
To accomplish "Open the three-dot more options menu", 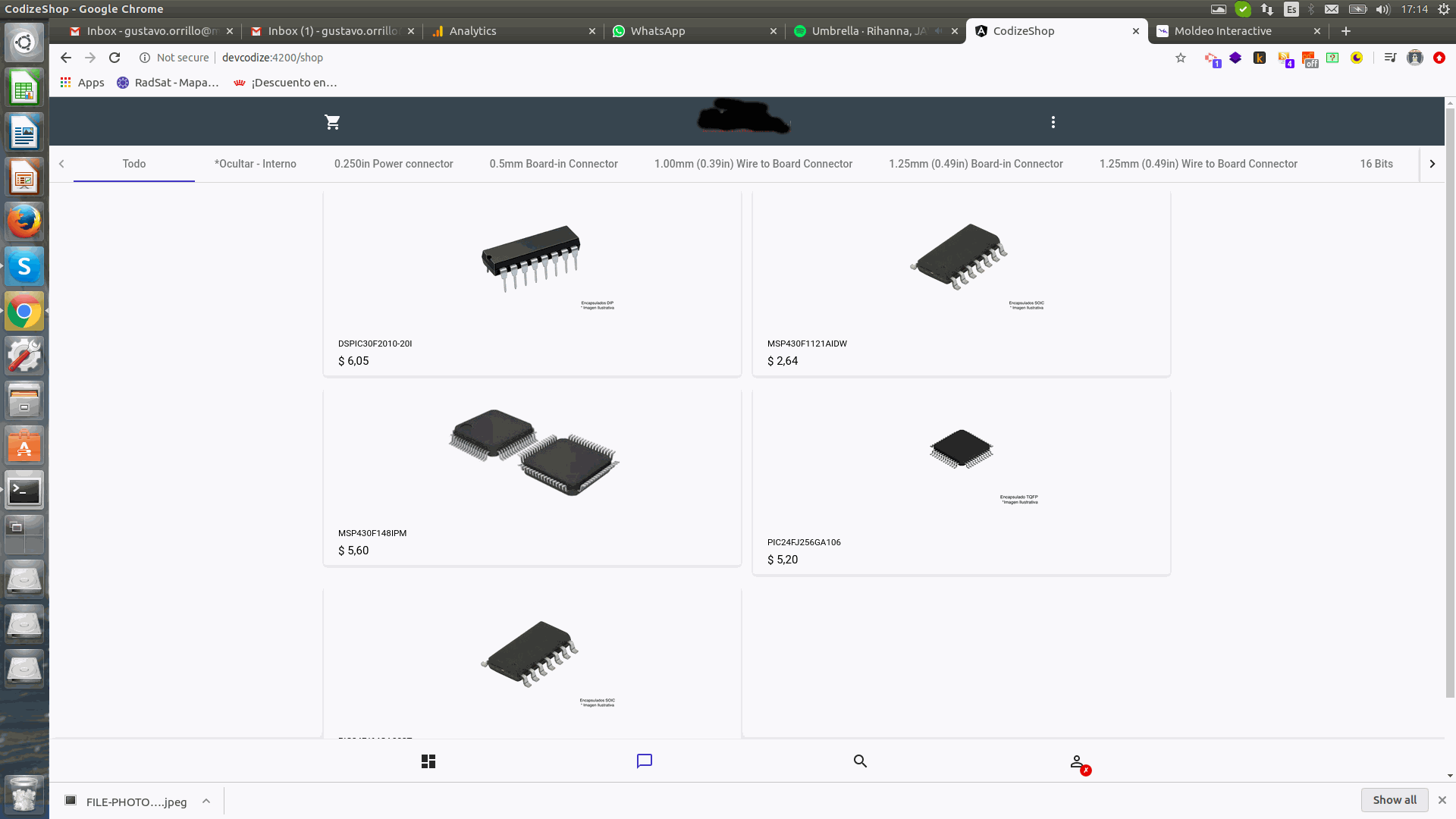I will [1053, 122].
